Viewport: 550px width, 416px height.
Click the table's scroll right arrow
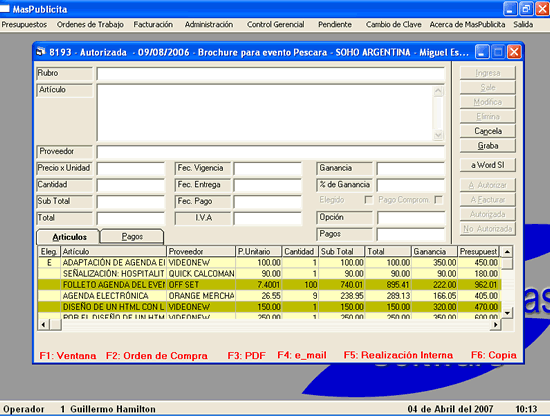click(495, 325)
